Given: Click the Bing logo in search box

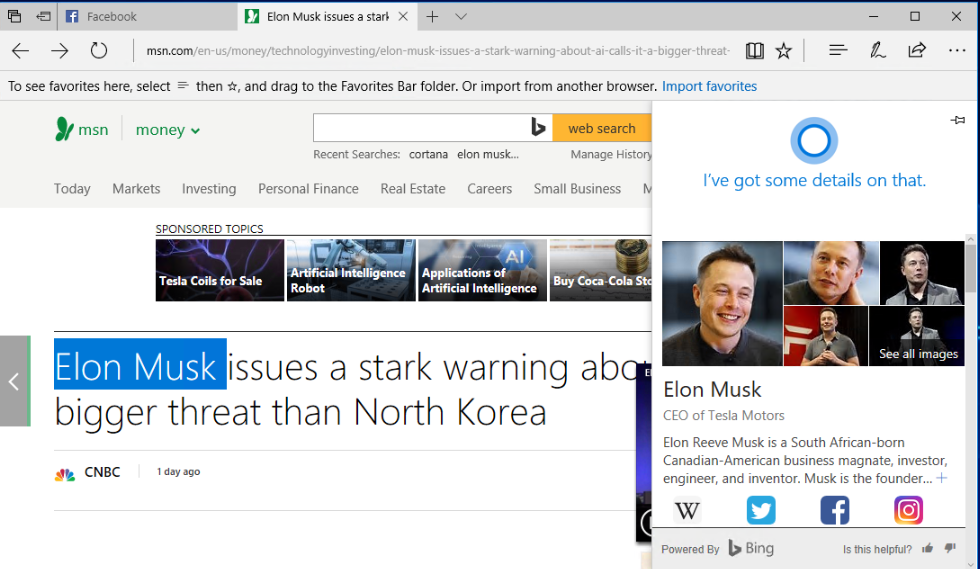Looking at the screenshot, I should (538, 128).
